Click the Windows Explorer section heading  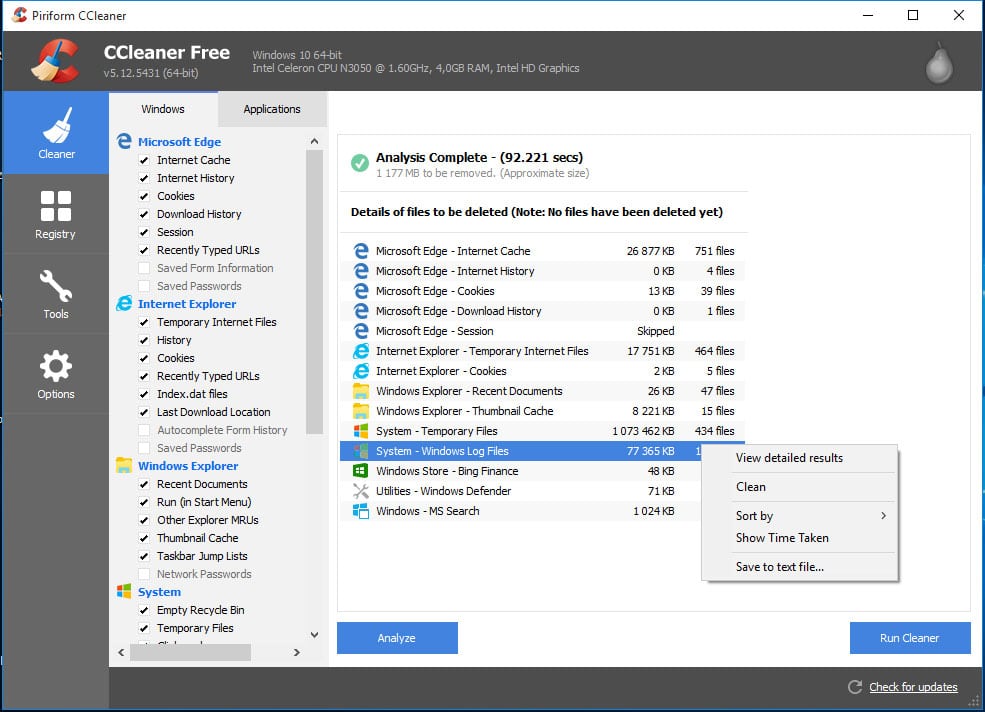tap(188, 466)
